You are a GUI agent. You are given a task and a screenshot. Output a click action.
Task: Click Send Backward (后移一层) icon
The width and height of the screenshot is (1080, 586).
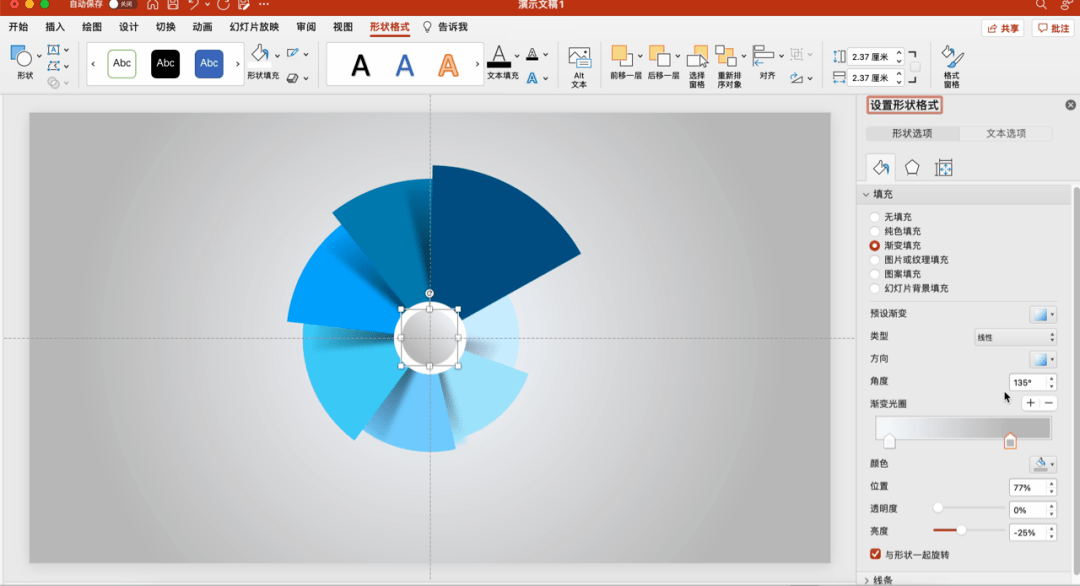pos(660,56)
